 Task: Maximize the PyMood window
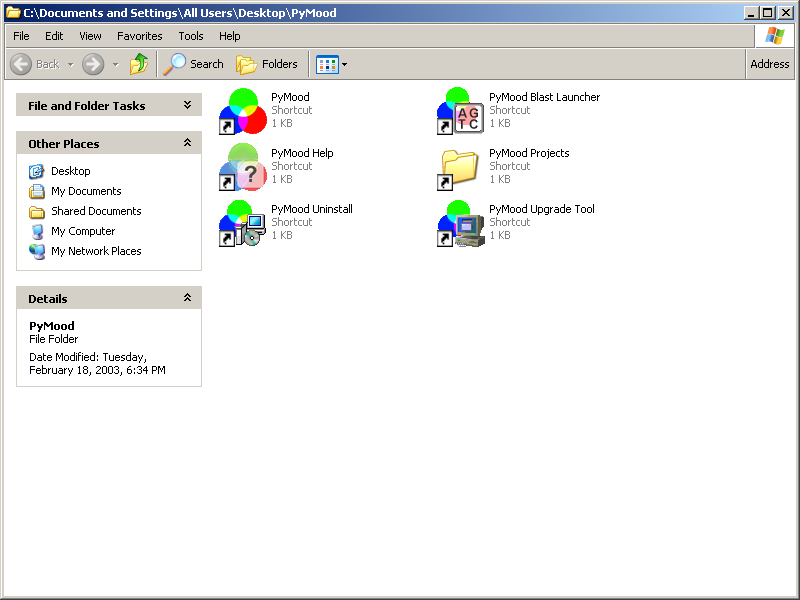(x=767, y=13)
